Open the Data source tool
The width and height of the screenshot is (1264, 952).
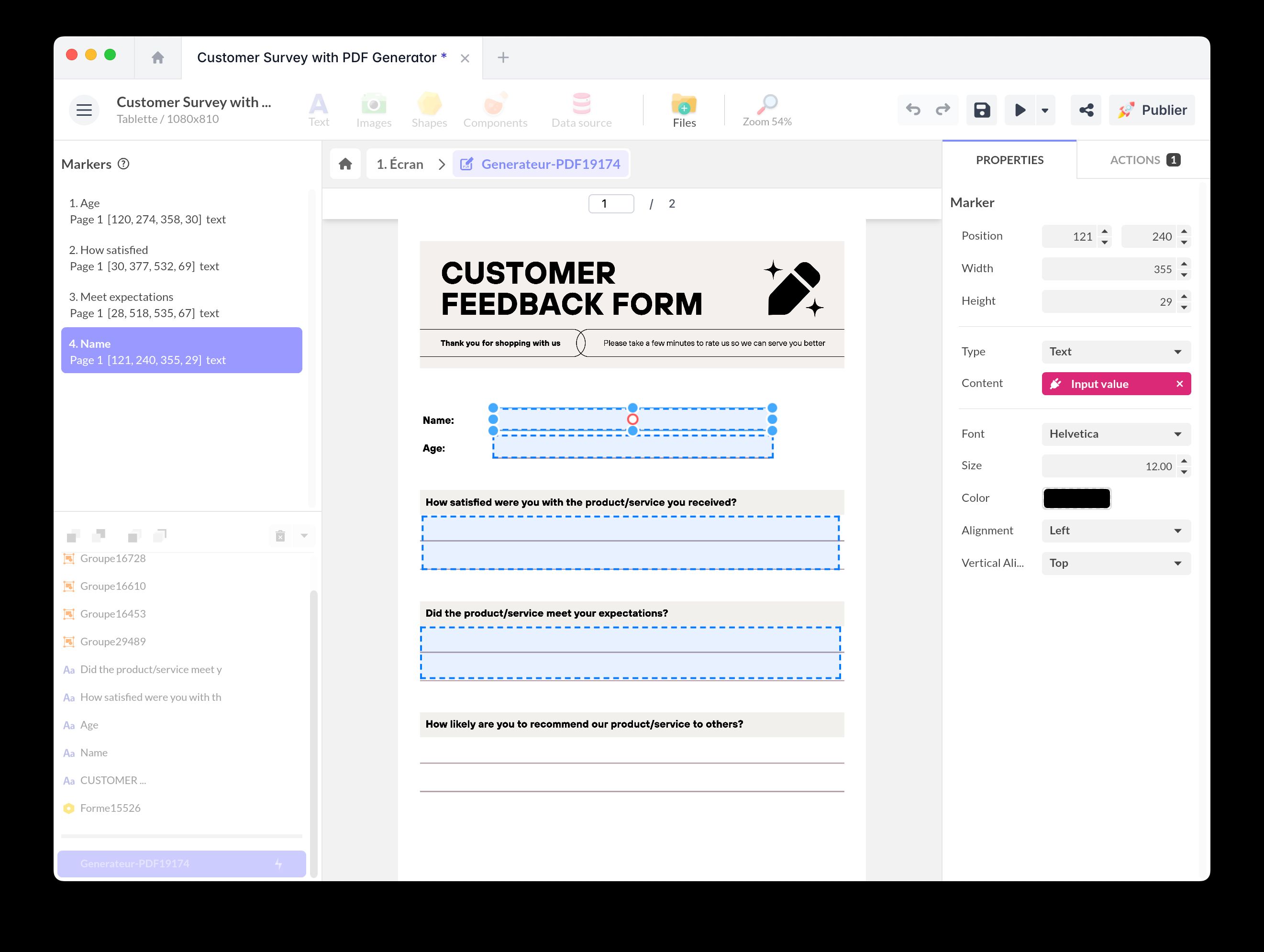pos(581,110)
